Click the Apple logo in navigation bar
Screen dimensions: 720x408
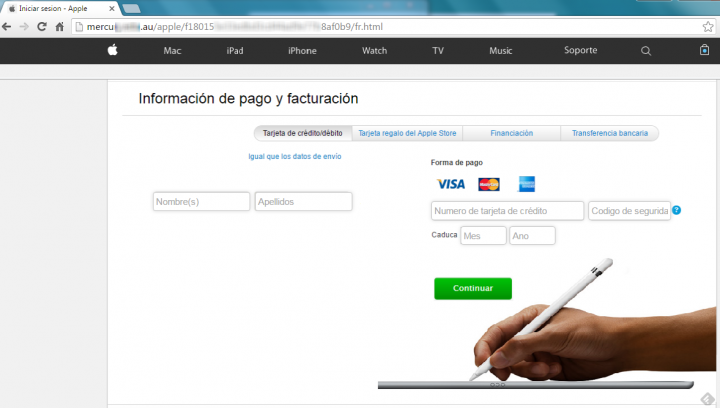pyautogui.click(x=112, y=50)
